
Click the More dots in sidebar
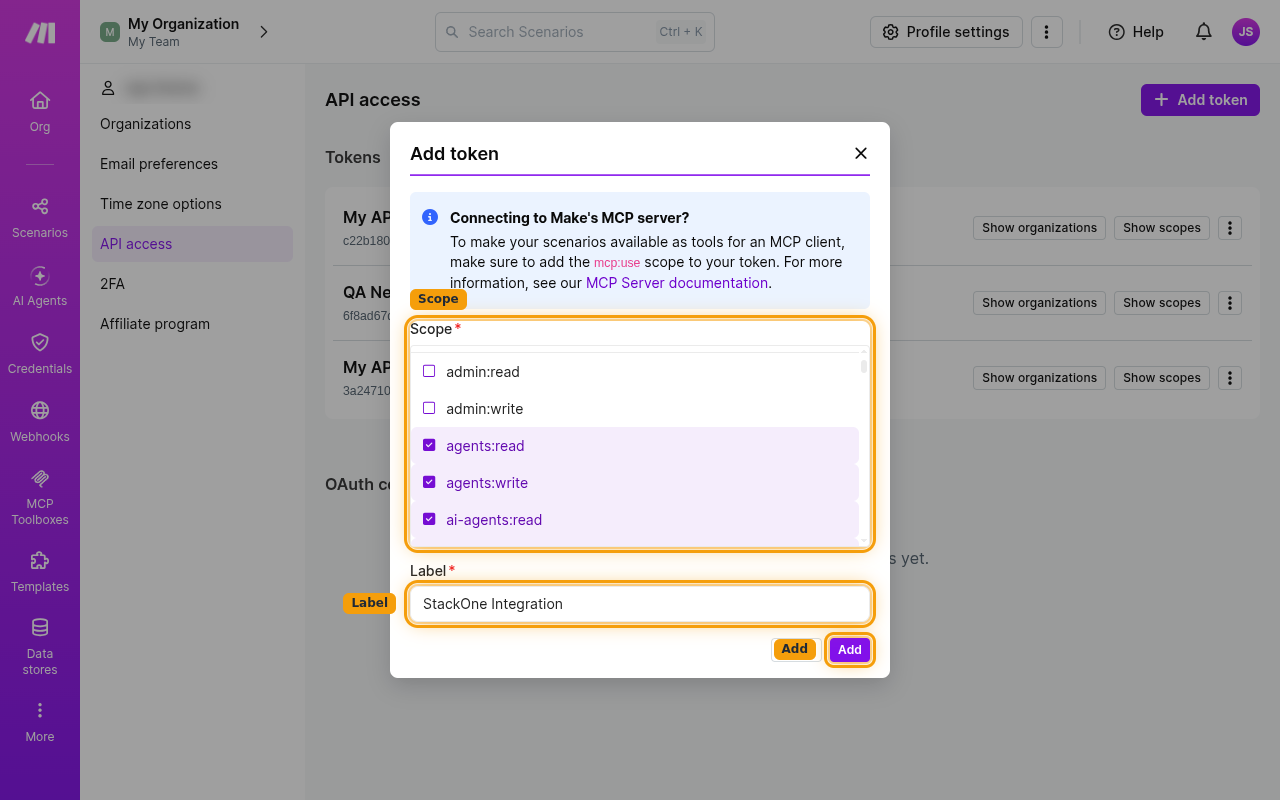pyautogui.click(x=40, y=710)
